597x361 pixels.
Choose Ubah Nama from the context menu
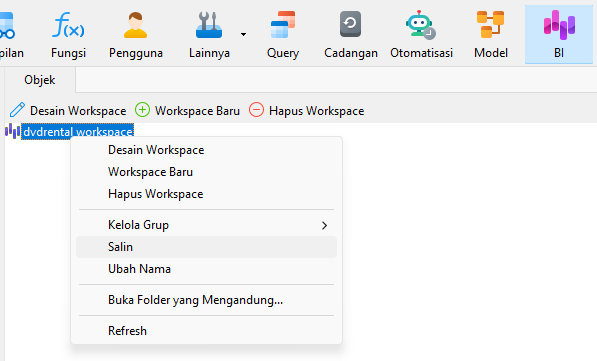[x=206, y=269]
